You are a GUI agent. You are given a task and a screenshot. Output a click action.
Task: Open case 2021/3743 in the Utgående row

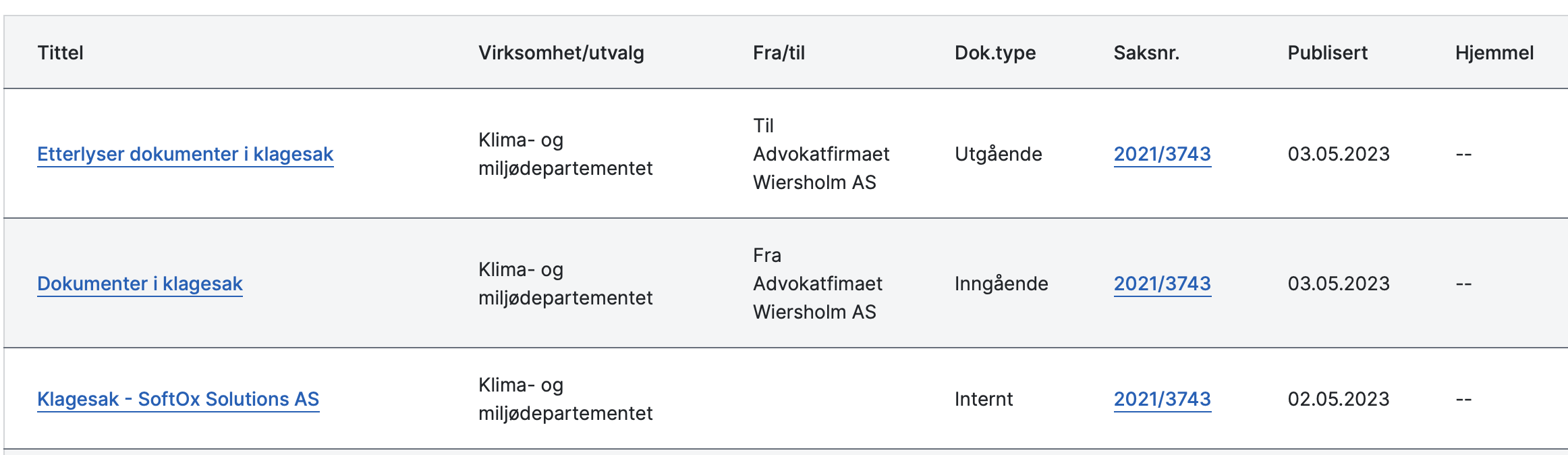pyautogui.click(x=1162, y=154)
